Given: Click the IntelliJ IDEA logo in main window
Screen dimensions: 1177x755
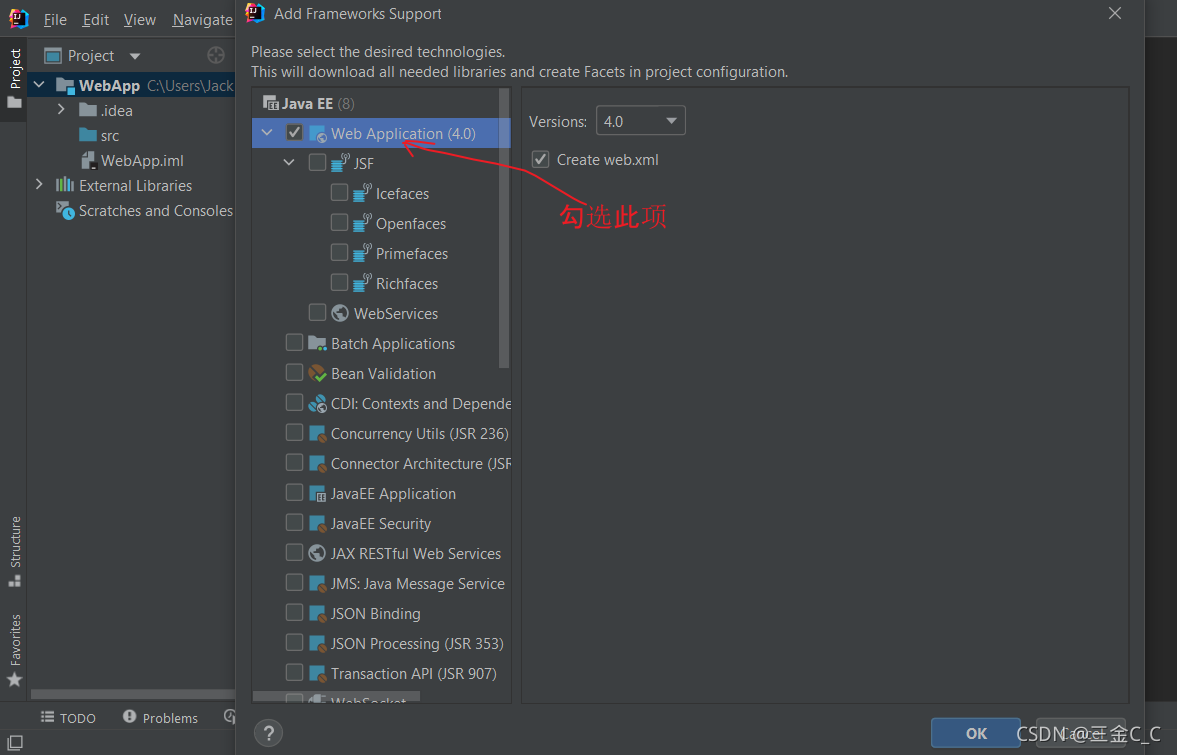Looking at the screenshot, I should tap(19, 18).
